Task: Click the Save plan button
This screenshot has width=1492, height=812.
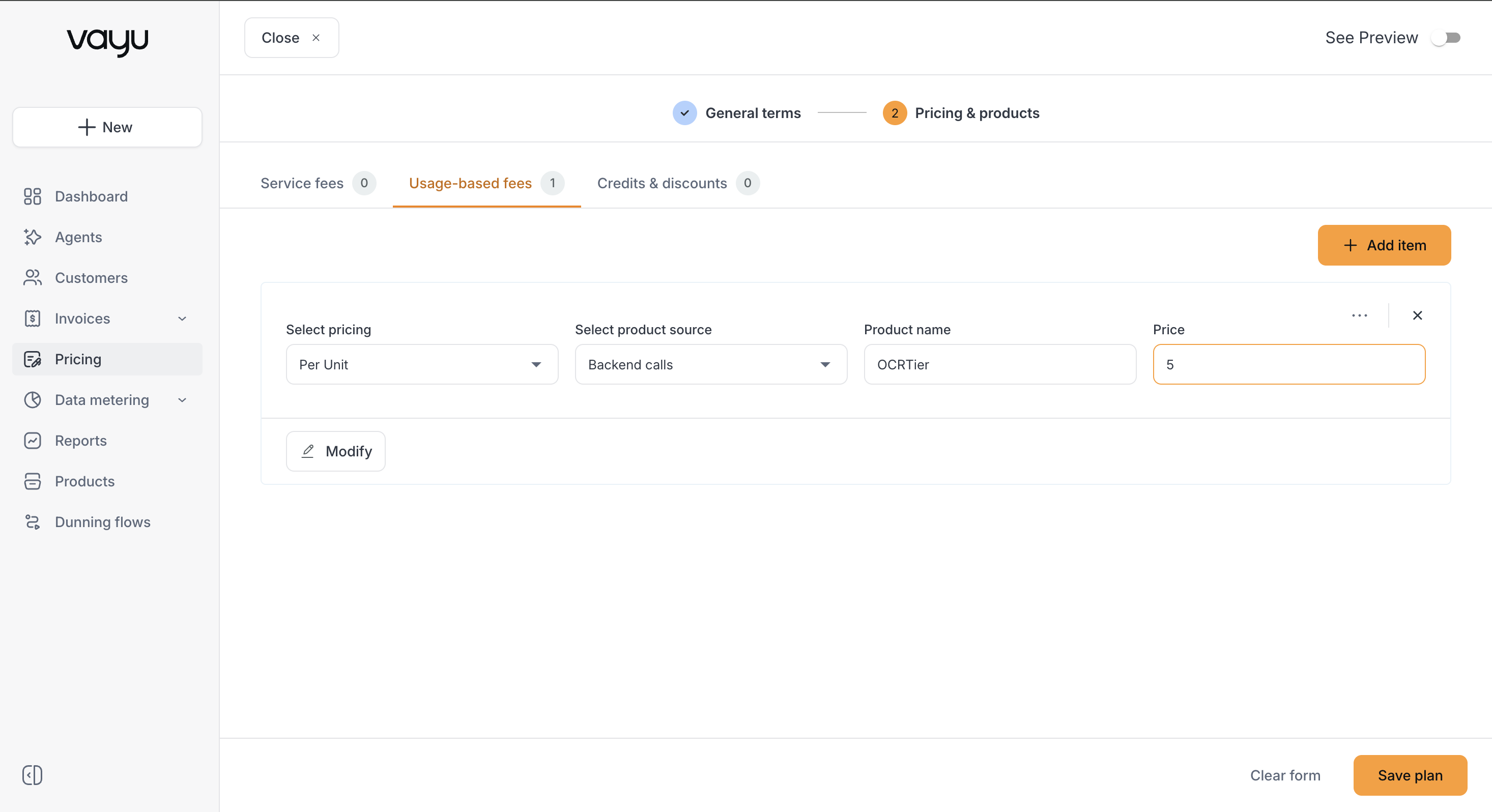Action: [x=1410, y=775]
